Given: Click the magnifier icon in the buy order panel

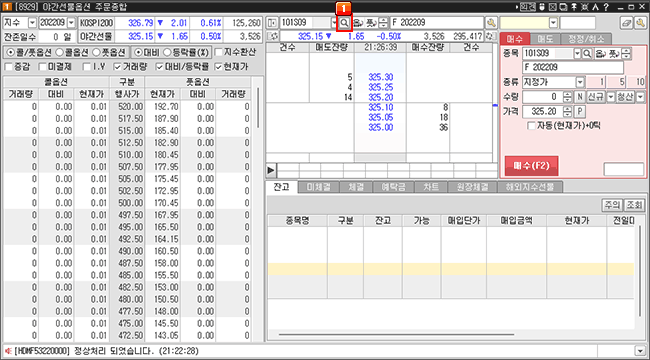Looking at the screenshot, I should pyautogui.click(x=587, y=54).
